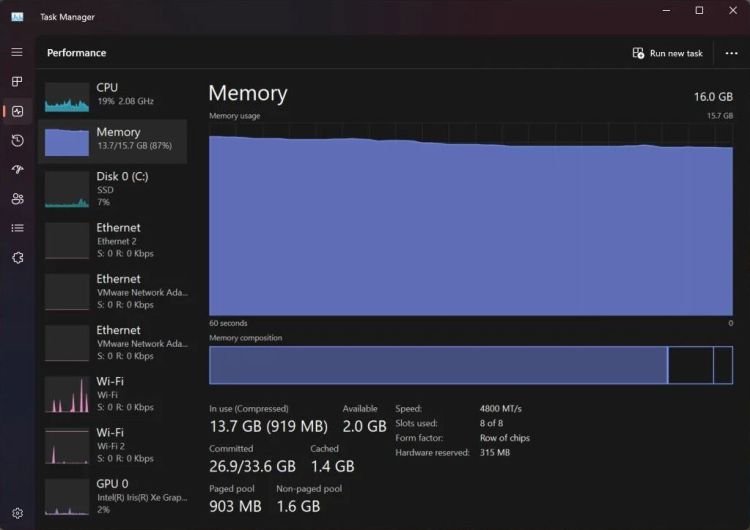The width and height of the screenshot is (750, 530).
Task: Select the Ethernet 2 adapter entry
Action: pos(113,240)
